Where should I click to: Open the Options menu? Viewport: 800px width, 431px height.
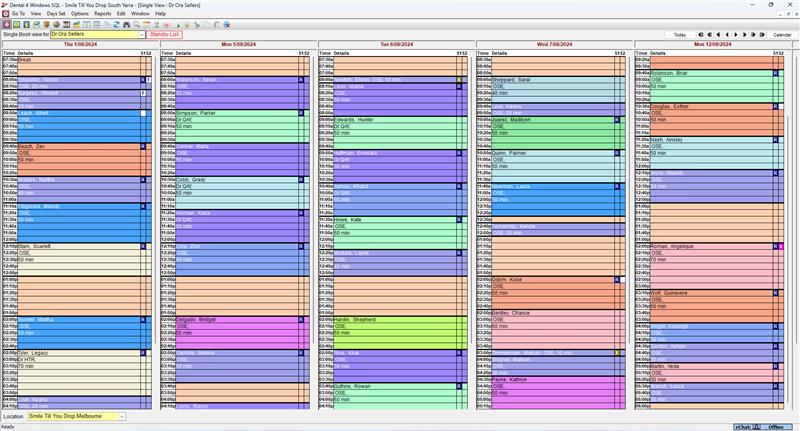pyautogui.click(x=80, y=14)
